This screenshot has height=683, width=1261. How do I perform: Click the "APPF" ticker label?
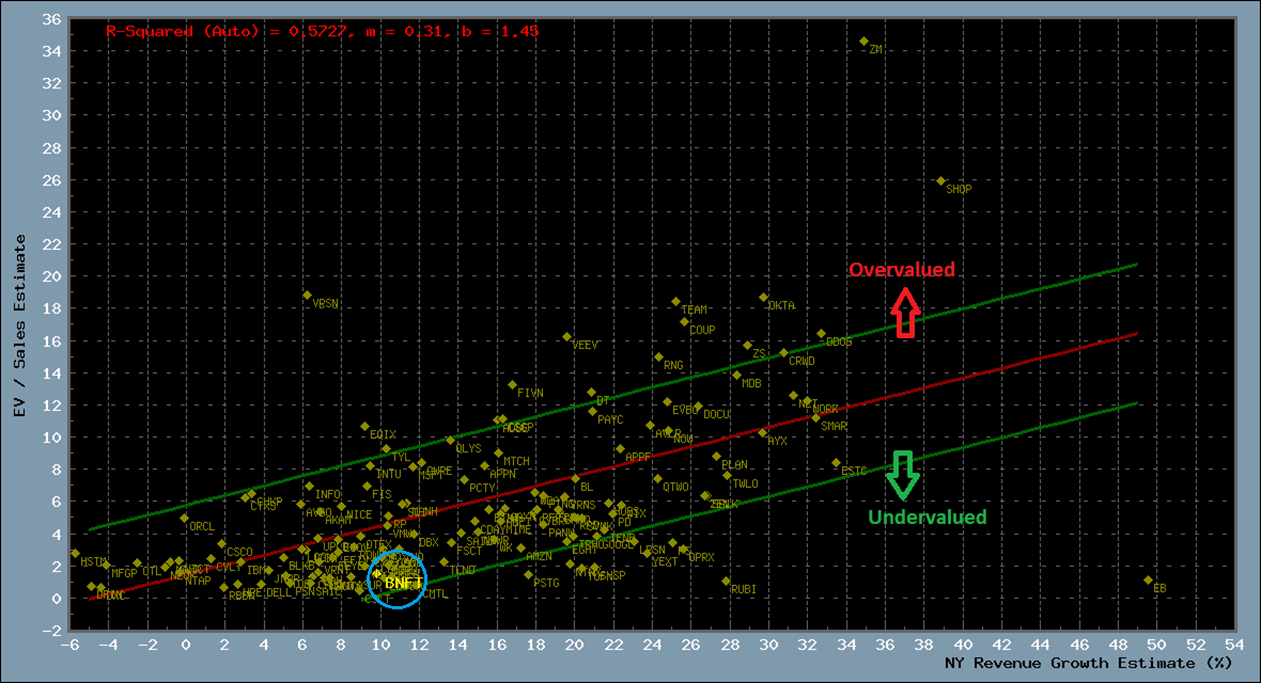[x=638, y=457]
